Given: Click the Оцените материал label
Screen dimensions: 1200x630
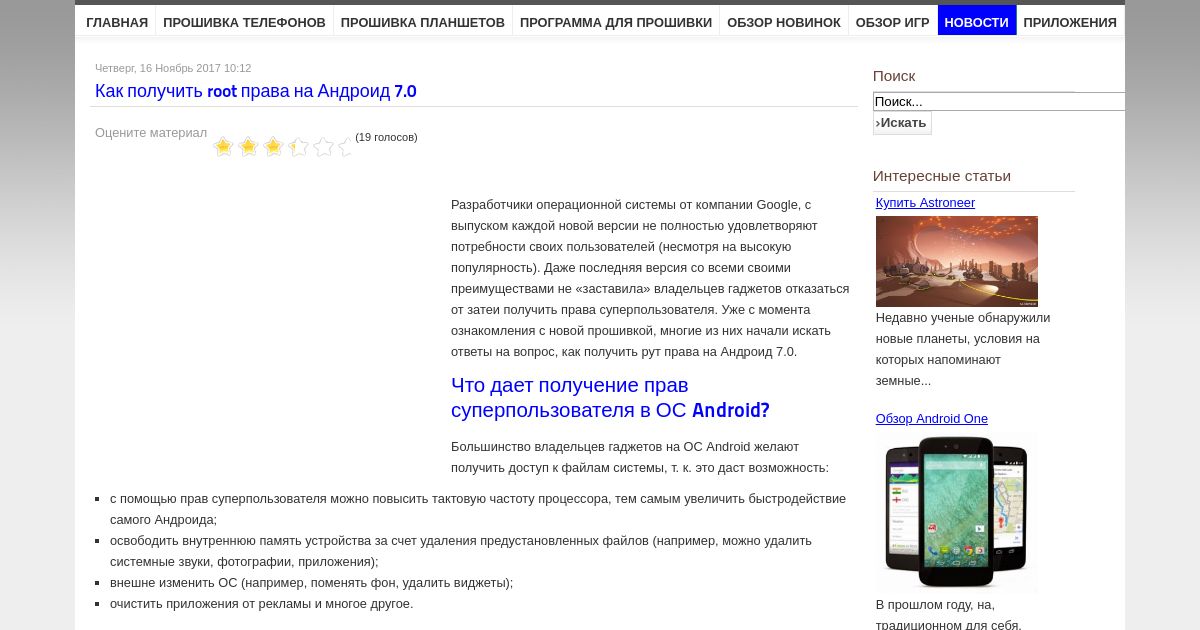Looking at the screenshot, I should (x=151, y=132).
